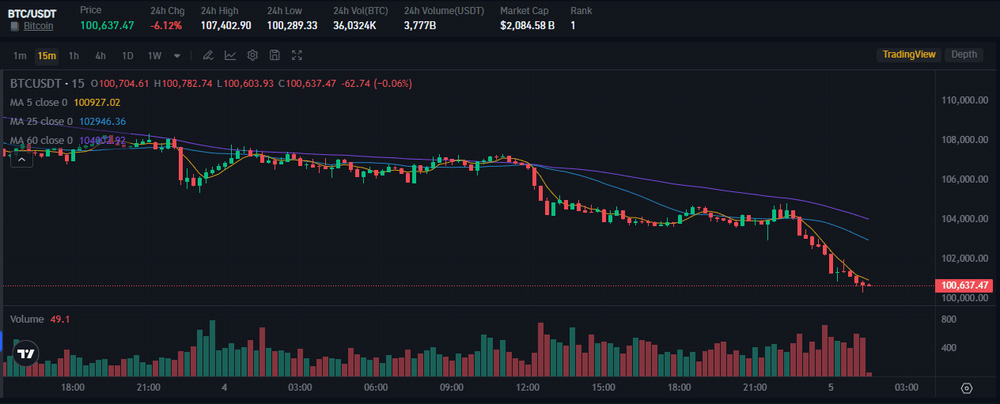Expand more timeframes dropdown arrow
Image resolution: width=1000 pixels, height=404 pixels.
(x=177, y=55)
